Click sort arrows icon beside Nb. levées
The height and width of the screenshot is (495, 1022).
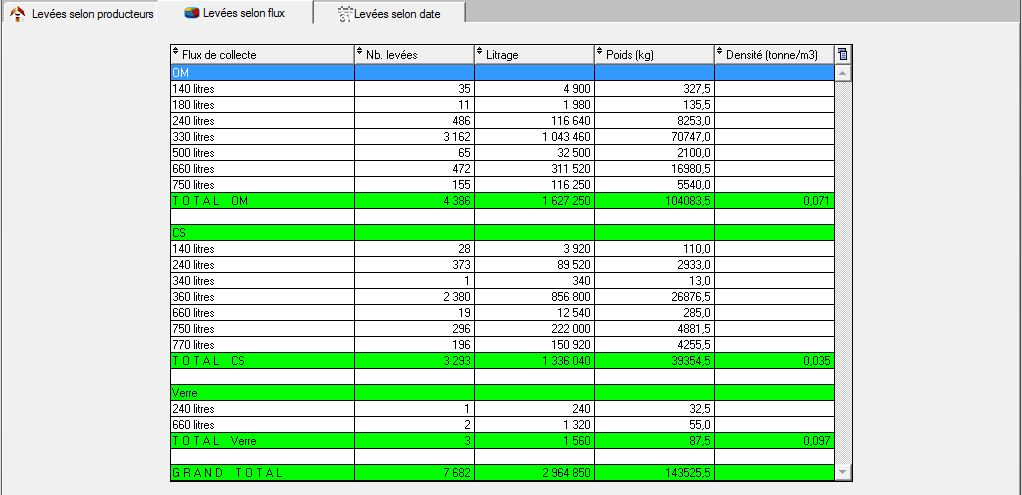pos(360,54)
